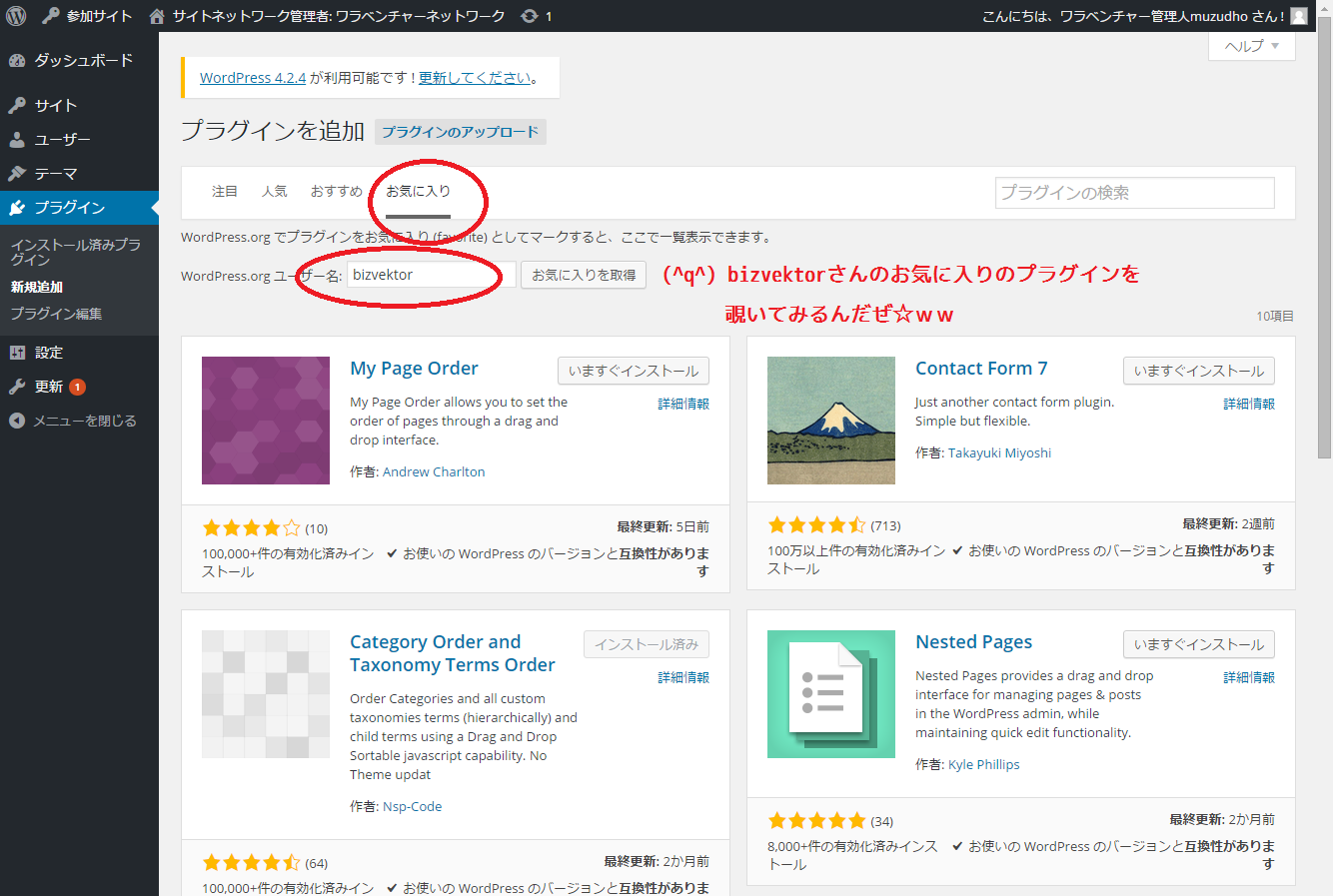
Task: Click the update count badge next to 更新
Action: pos(78,387)
